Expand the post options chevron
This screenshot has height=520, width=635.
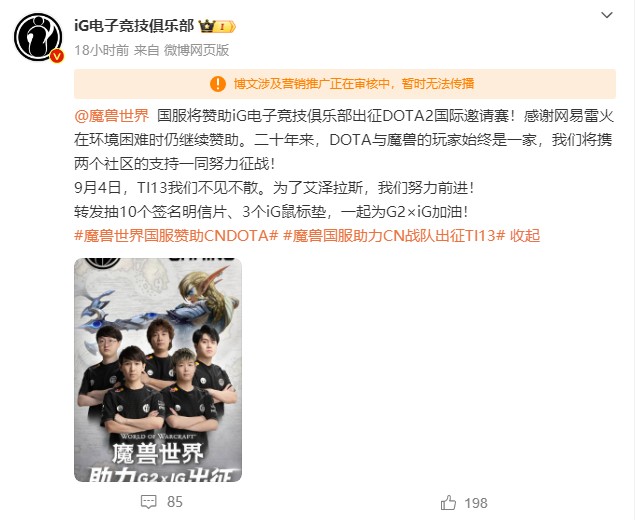(607, 15)
